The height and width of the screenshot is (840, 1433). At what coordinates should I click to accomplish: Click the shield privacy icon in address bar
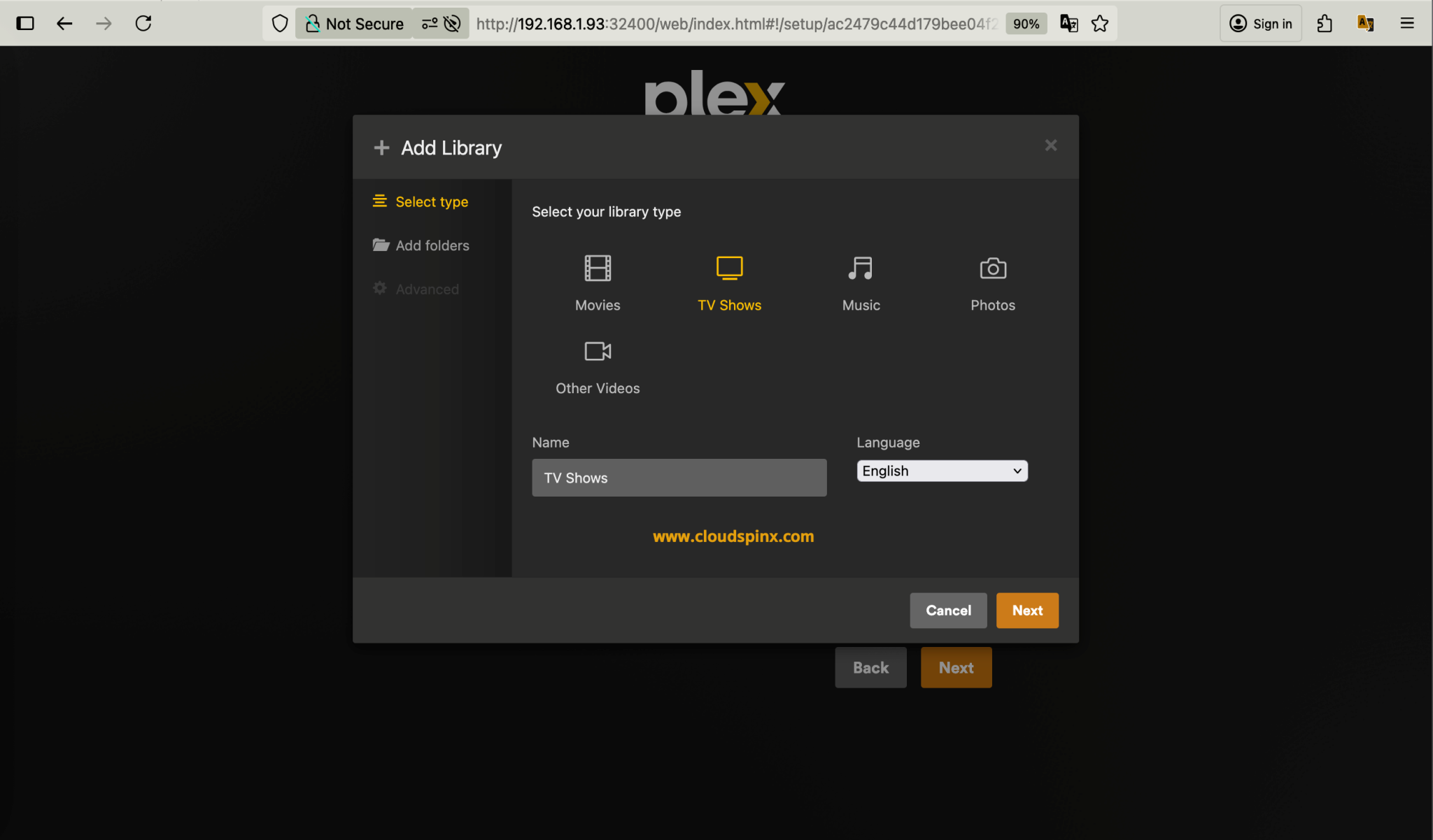(280, 23)
